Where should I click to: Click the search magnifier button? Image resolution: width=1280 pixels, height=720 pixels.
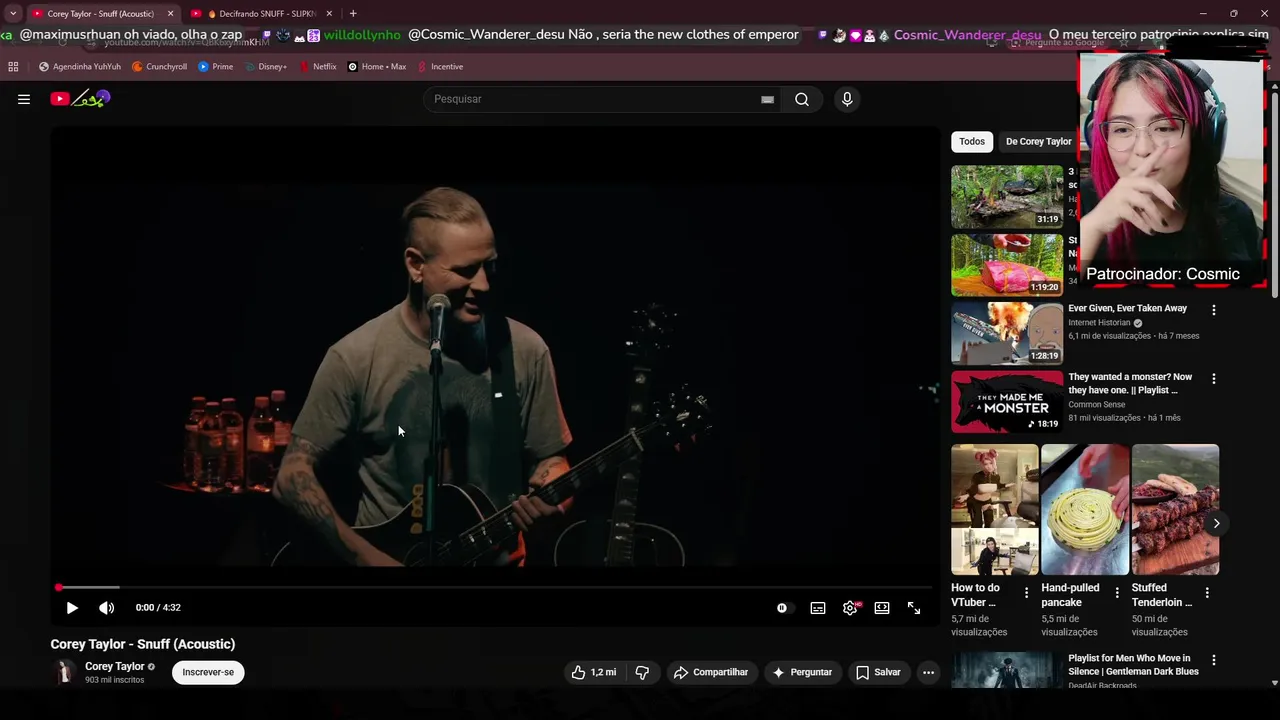(x=802, y=99)
